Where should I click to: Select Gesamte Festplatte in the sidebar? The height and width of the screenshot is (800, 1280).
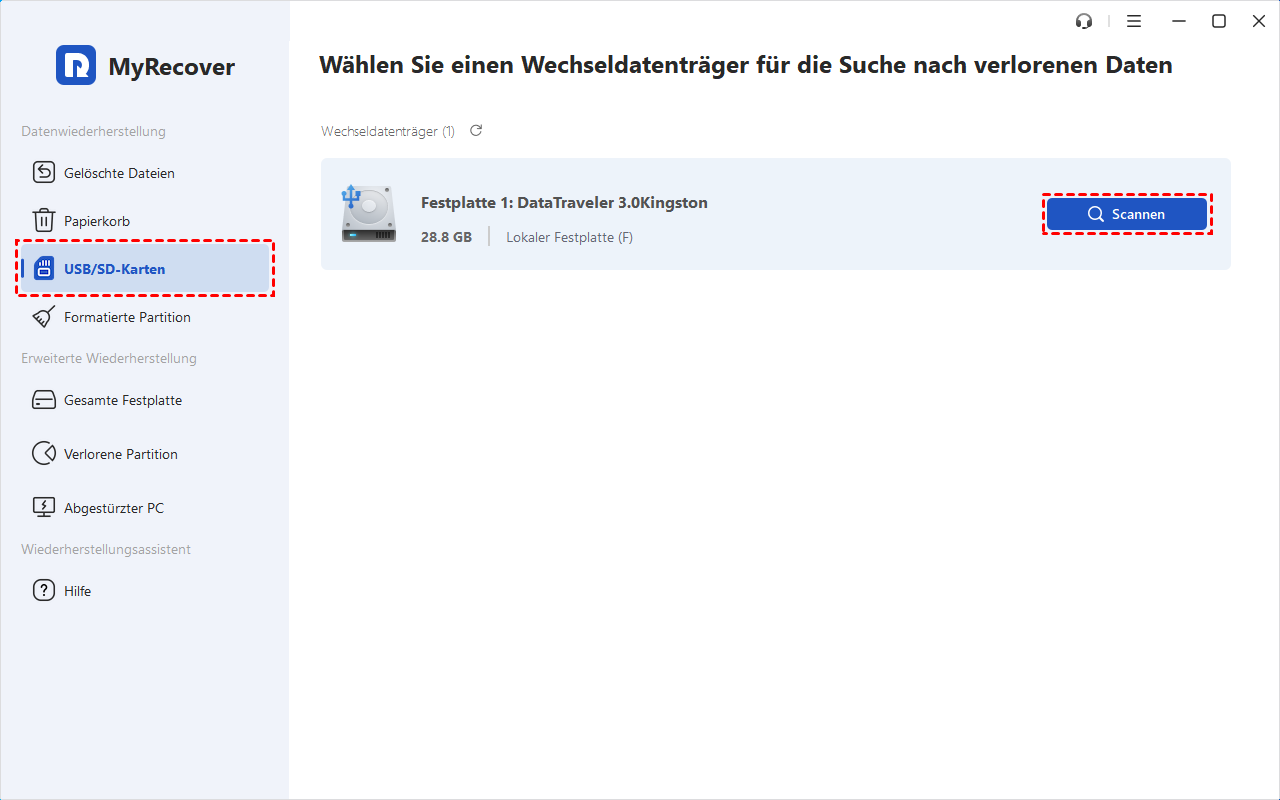point(122,400)
